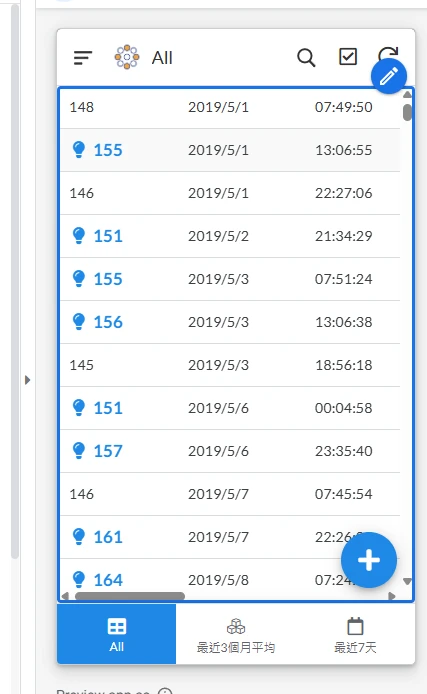
Task: Expand the collapsed left side panel arrow
Action: click(x=27, y=380)
